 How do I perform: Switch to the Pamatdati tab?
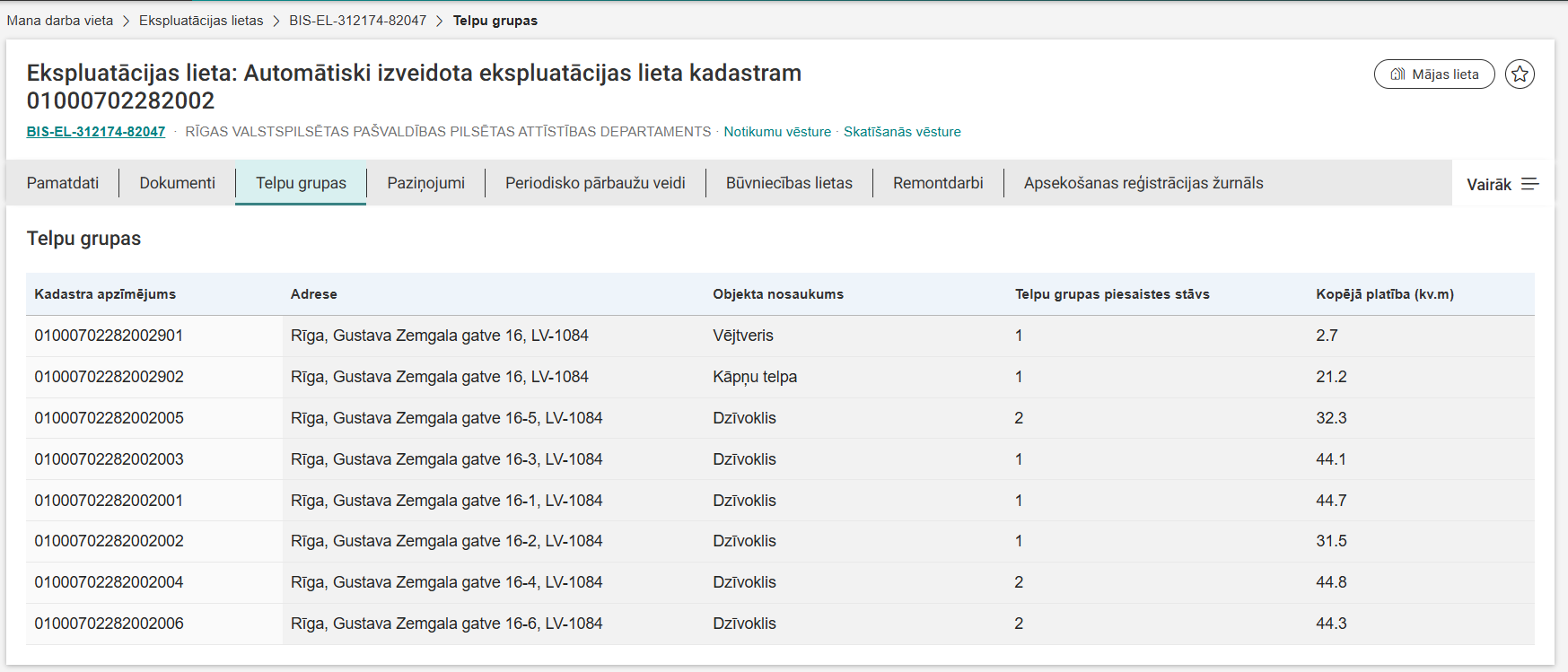(63, 183)
